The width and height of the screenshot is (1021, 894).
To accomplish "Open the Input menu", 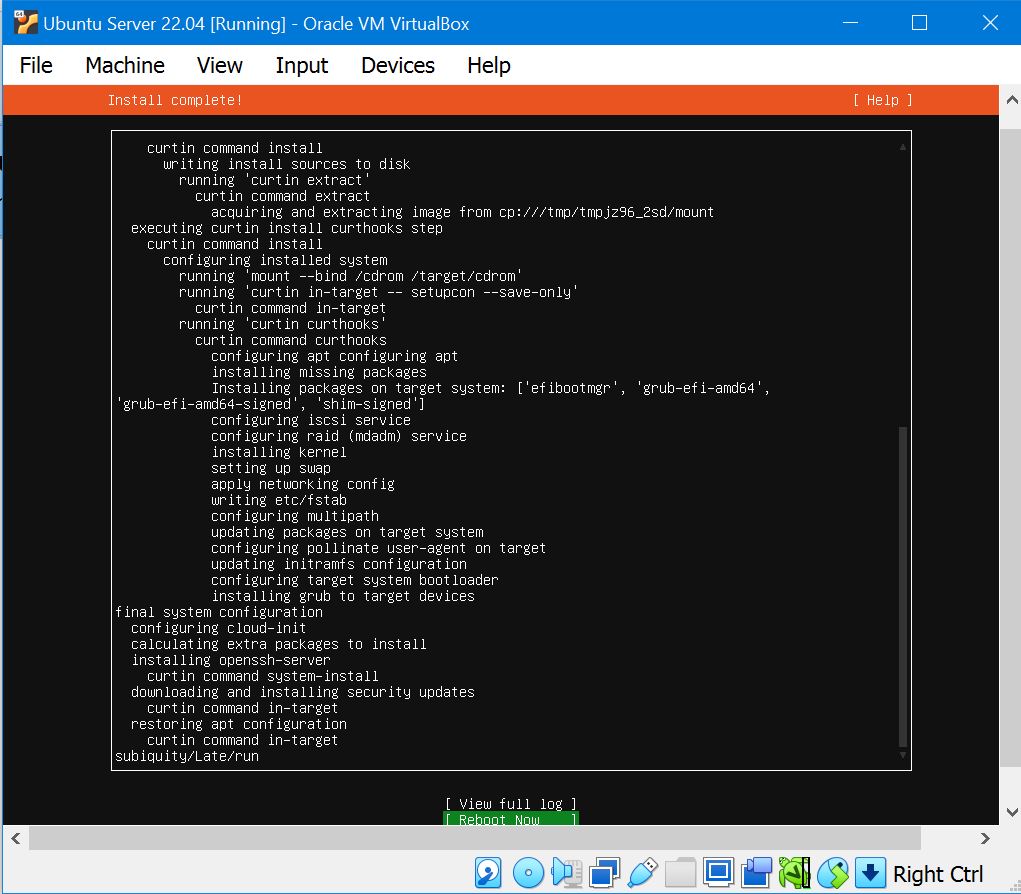I will tap(301, 65).
